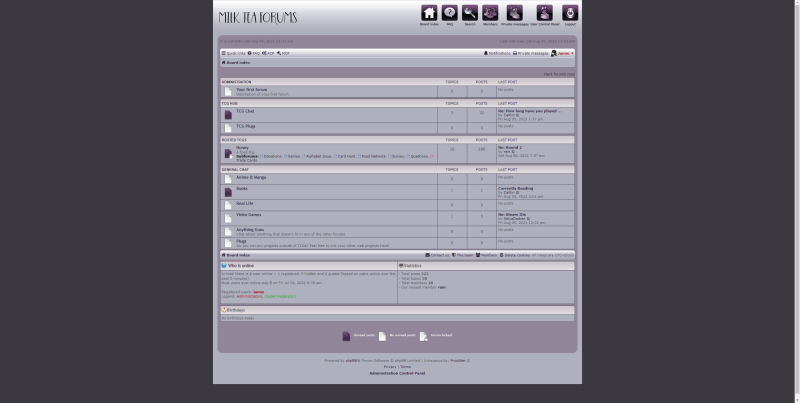Click the Birthdays cake icon
The image size is (800, 403).
click(x=224, y=310)
